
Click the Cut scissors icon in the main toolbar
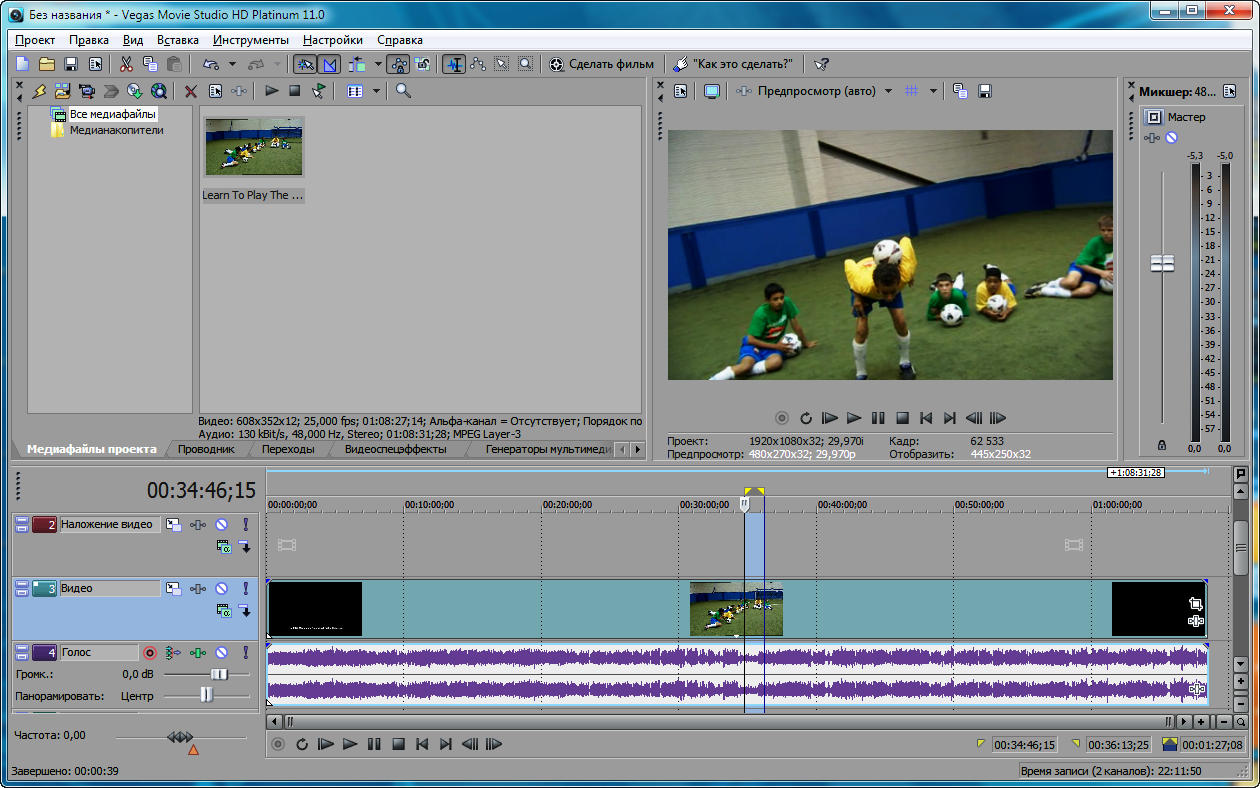(126, 64)
